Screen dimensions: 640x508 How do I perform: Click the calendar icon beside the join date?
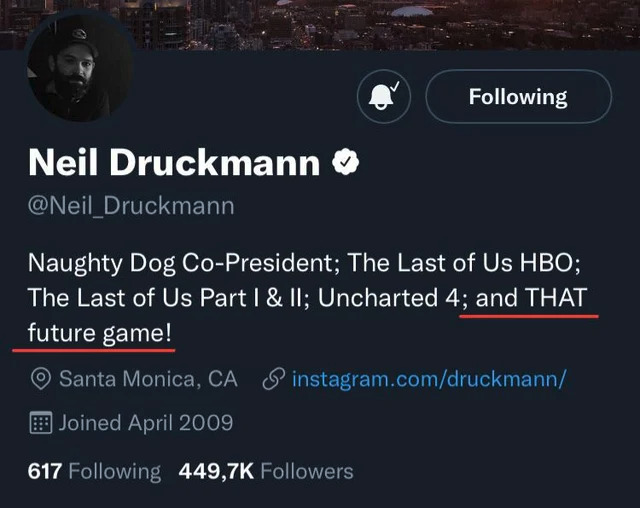coord(41,422)
